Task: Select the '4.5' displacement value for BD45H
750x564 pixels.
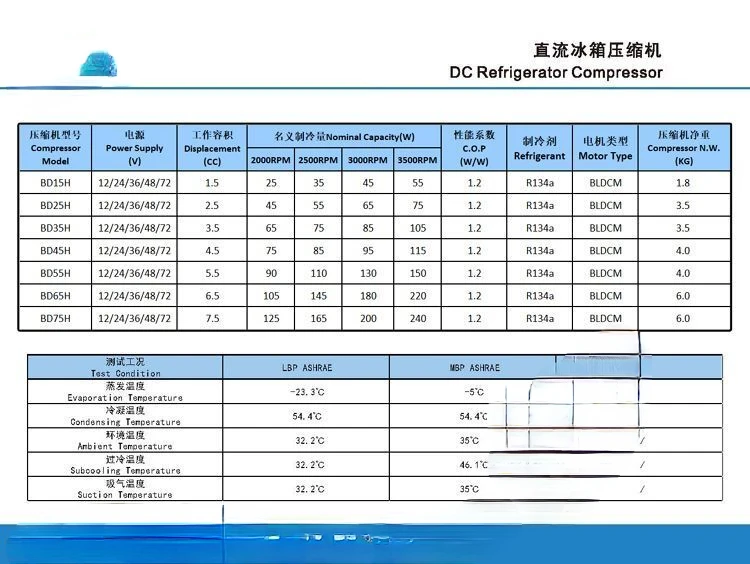Action: click(x=212, y=251)
